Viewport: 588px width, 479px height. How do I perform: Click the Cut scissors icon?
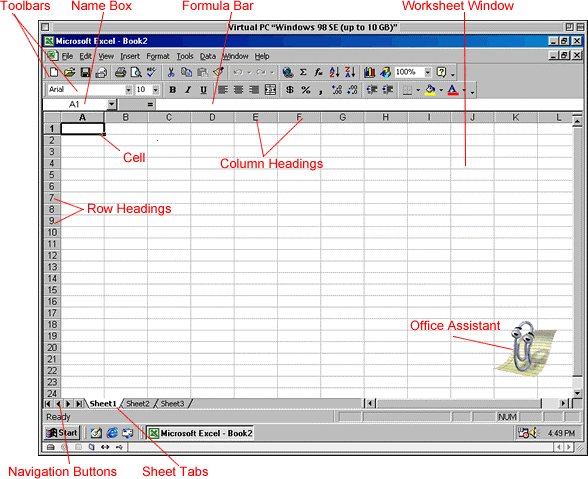click(171, 72)
